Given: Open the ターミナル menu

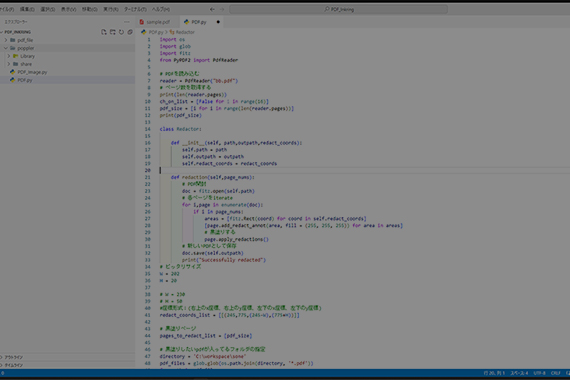Looking at the screenshot, I should (x=135, y=9).
